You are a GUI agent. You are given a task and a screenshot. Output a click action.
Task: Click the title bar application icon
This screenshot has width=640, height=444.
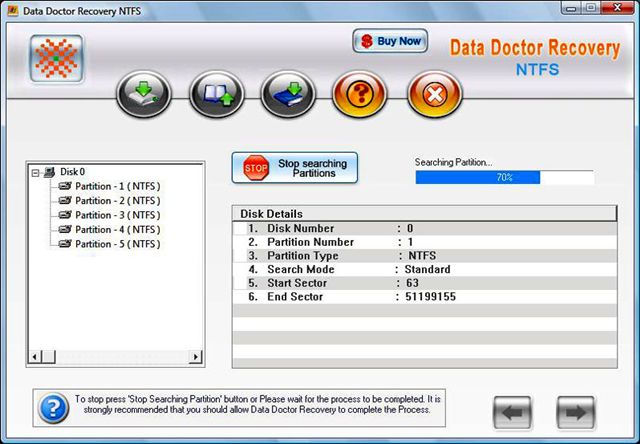coord(13,11)
